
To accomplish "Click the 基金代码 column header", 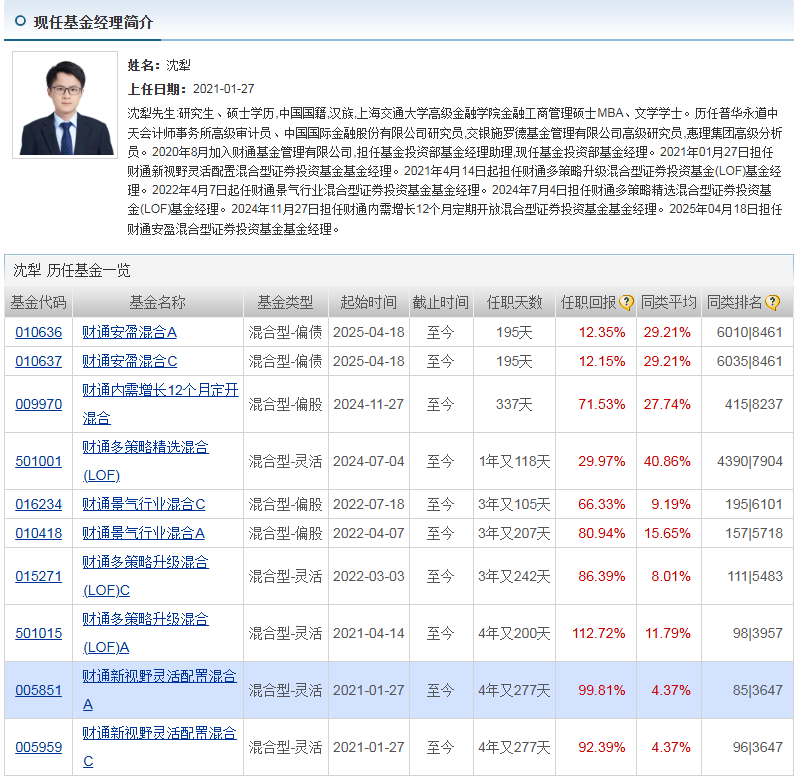I will click(x=39, y=303).
